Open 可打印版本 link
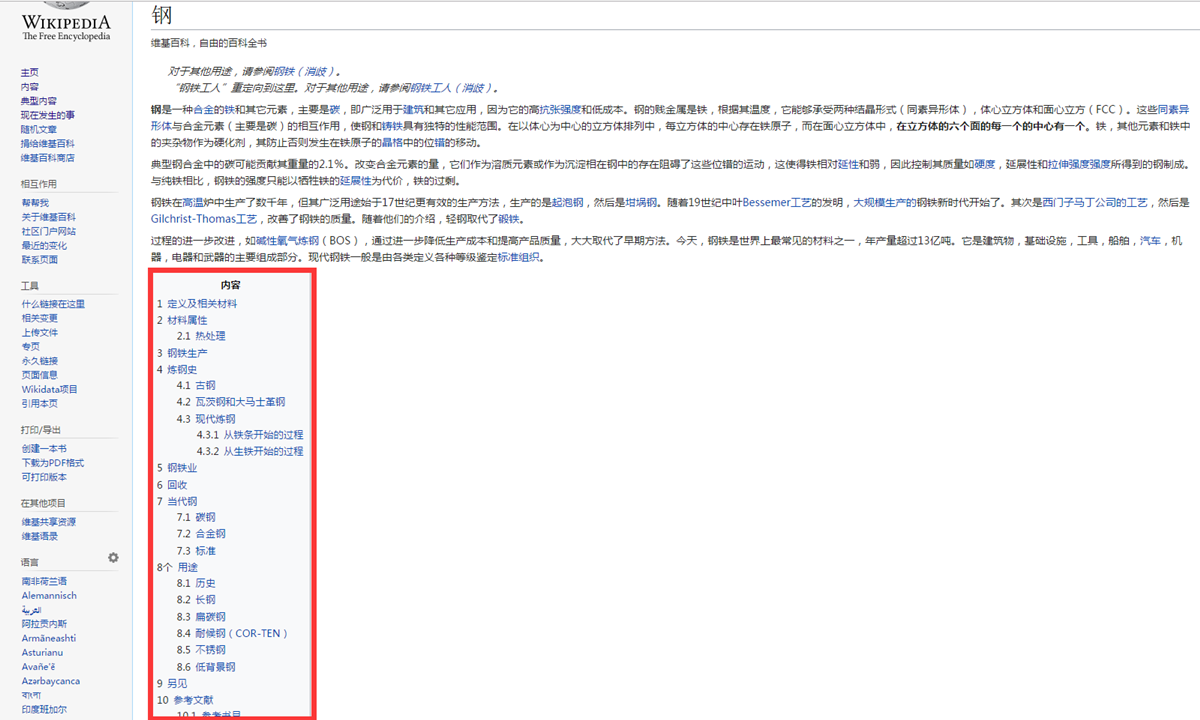 coord(44,477)
